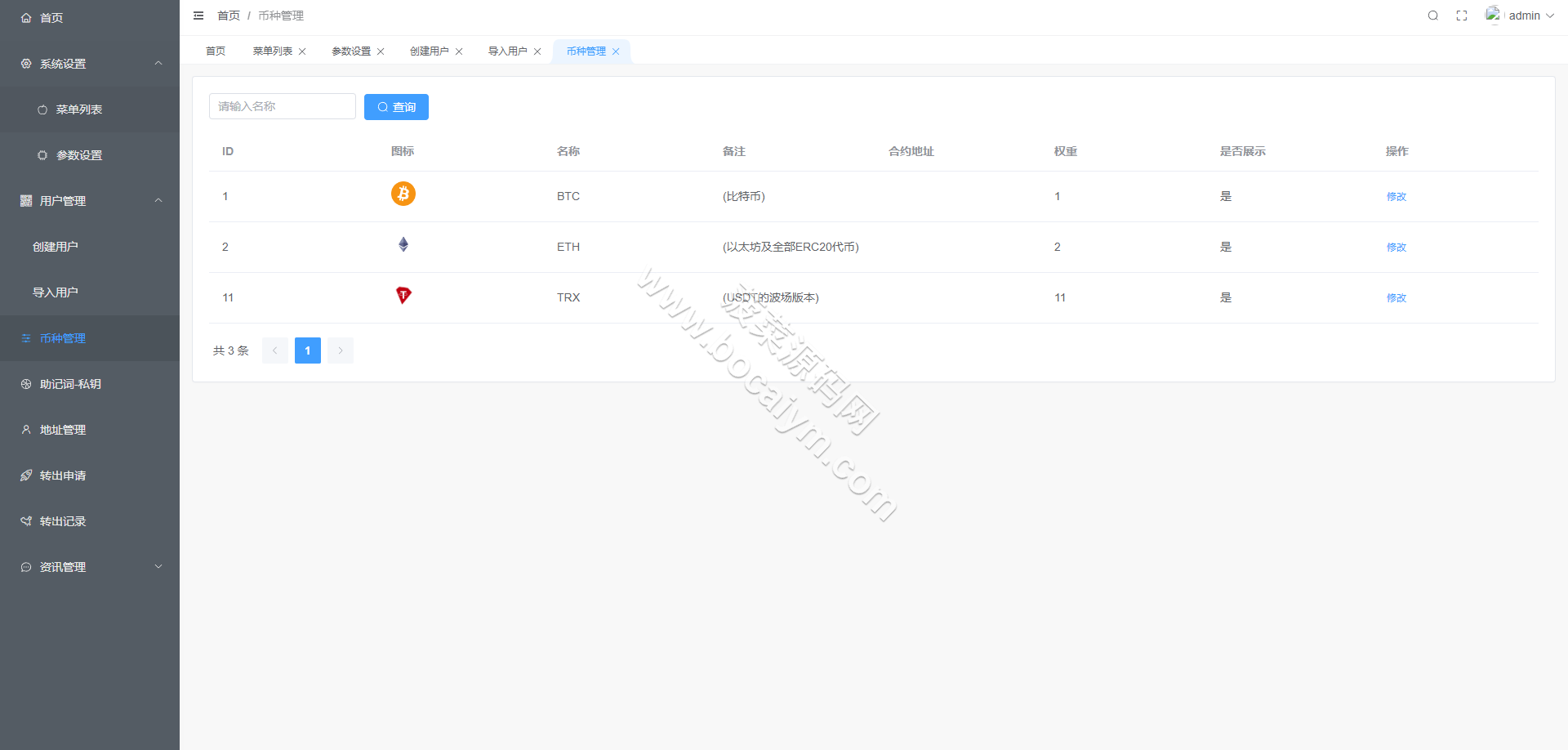Click 修改 link for the ETH row
Image resolution: width=1568 pixels, height=750 pixels.
[x=1396, y=248]
